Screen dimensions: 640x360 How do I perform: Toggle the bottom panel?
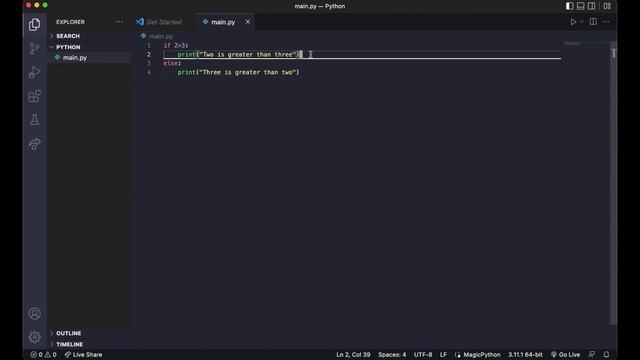click(580, 6)
